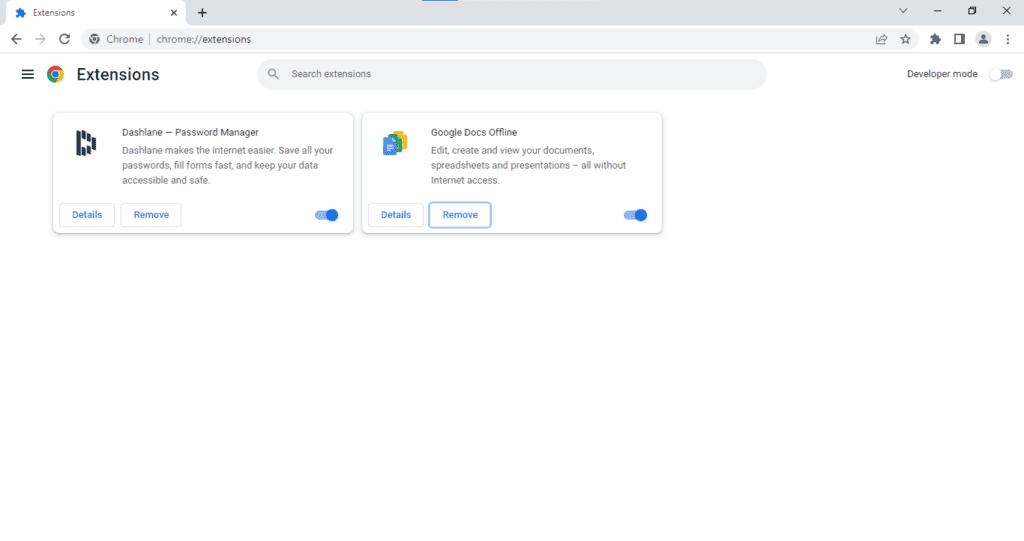Click the Chrome site info icon in address bar
This screenshot has width=1024, height=541.
pyautogui.click(x=95, y=39)
